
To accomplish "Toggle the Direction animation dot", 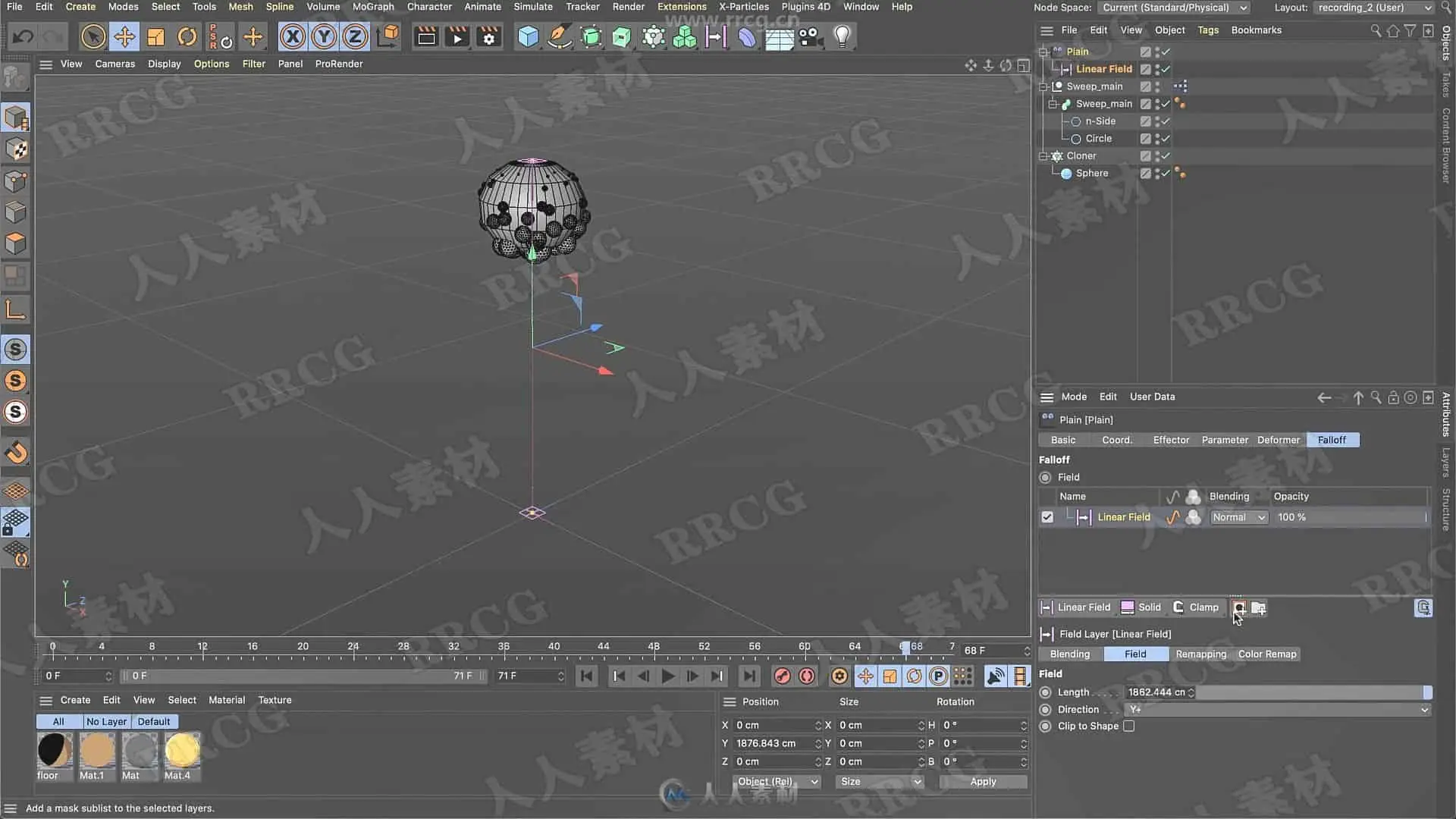I will pyautogui.click(x=1046, y=710).
